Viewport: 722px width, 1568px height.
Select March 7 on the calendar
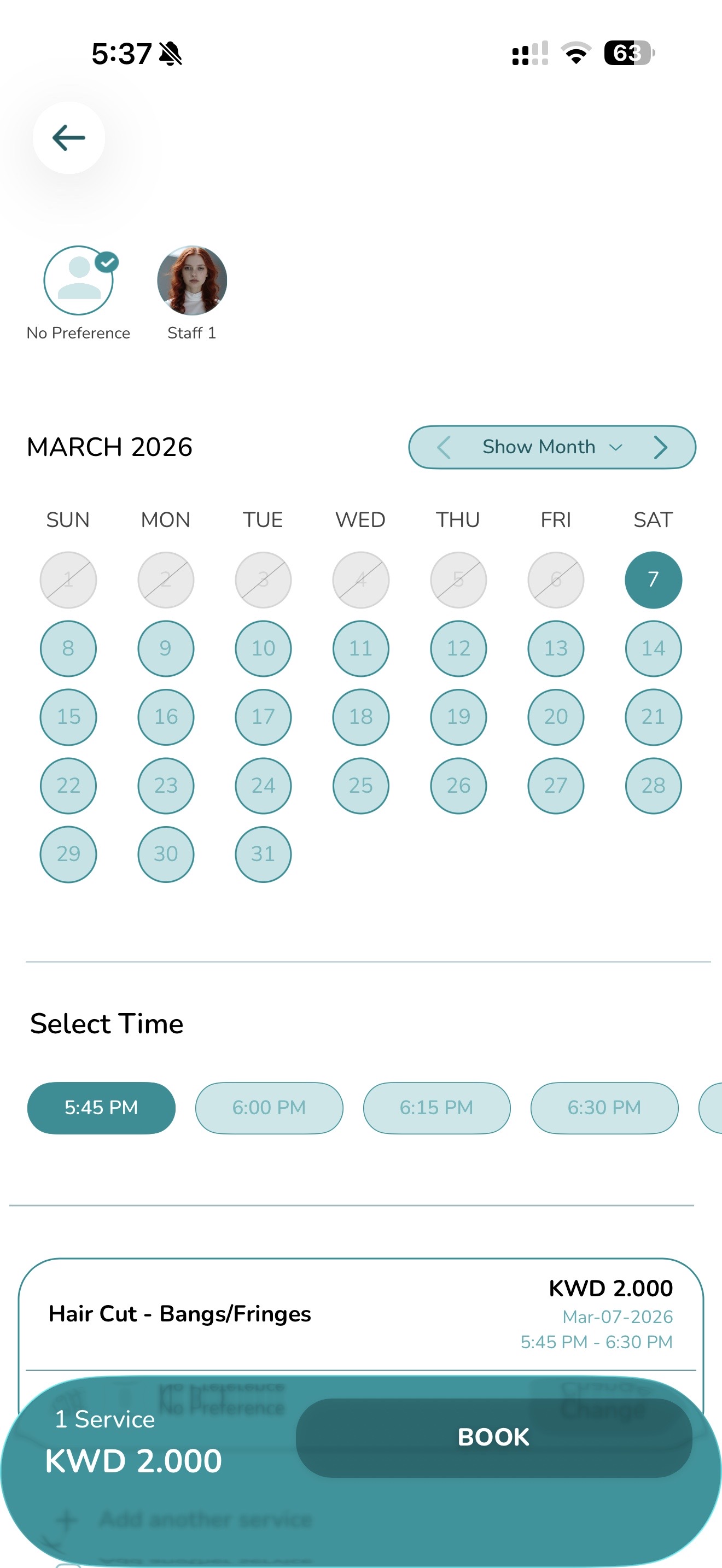point(653,580)
